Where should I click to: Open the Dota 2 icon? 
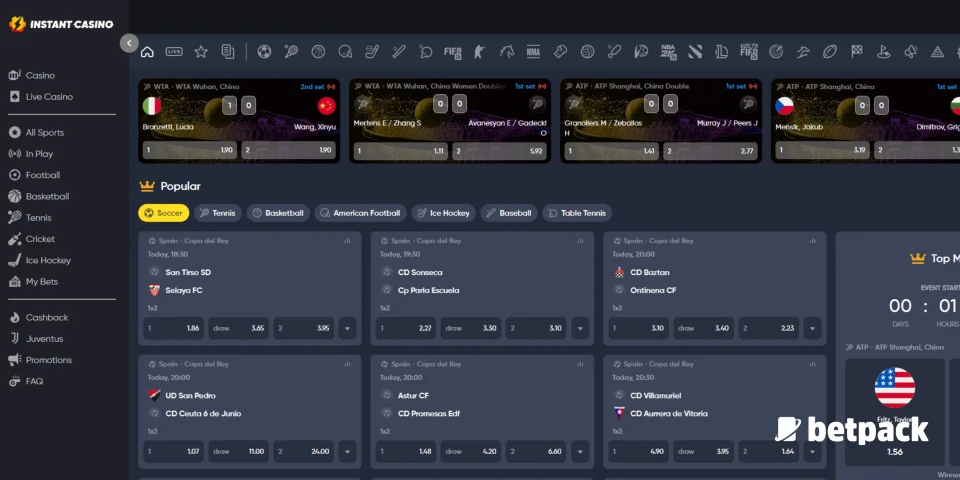(x=695, y=52)
